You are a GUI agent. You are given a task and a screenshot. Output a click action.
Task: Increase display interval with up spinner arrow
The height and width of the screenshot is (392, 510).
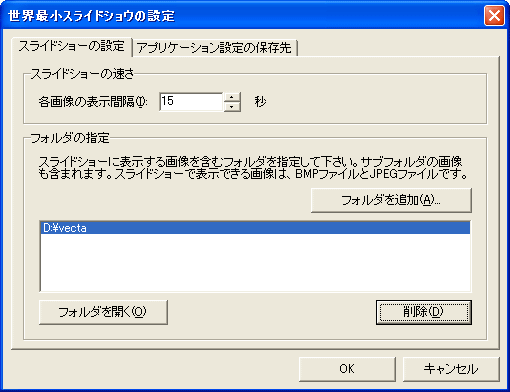(232, 97)
